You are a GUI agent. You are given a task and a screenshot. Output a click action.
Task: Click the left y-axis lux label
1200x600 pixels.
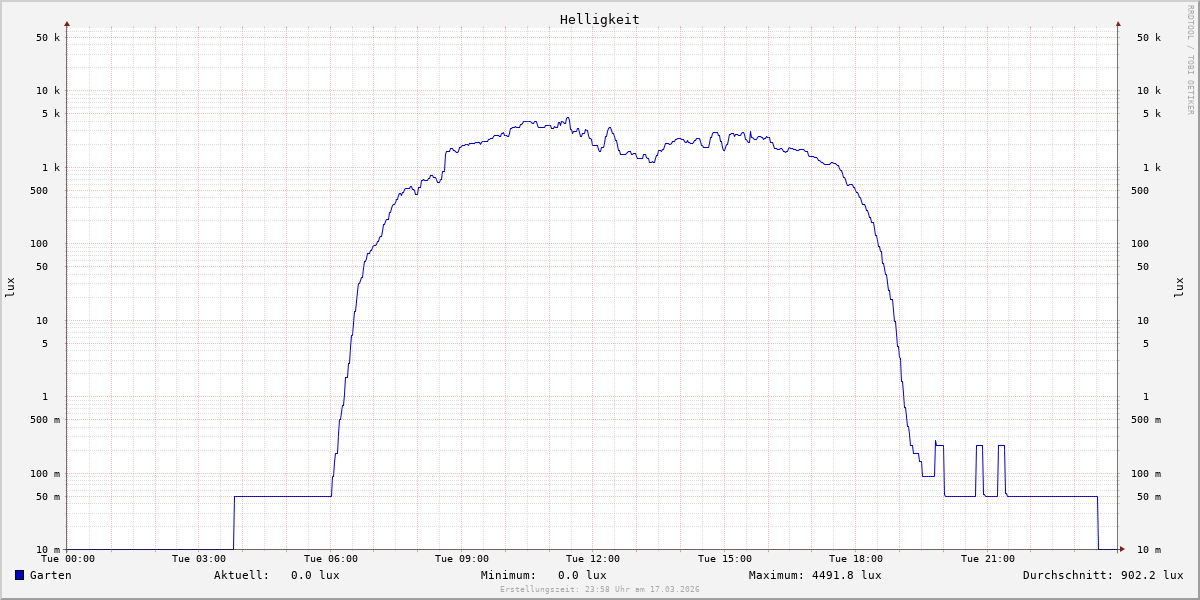[x=10, y=287]
